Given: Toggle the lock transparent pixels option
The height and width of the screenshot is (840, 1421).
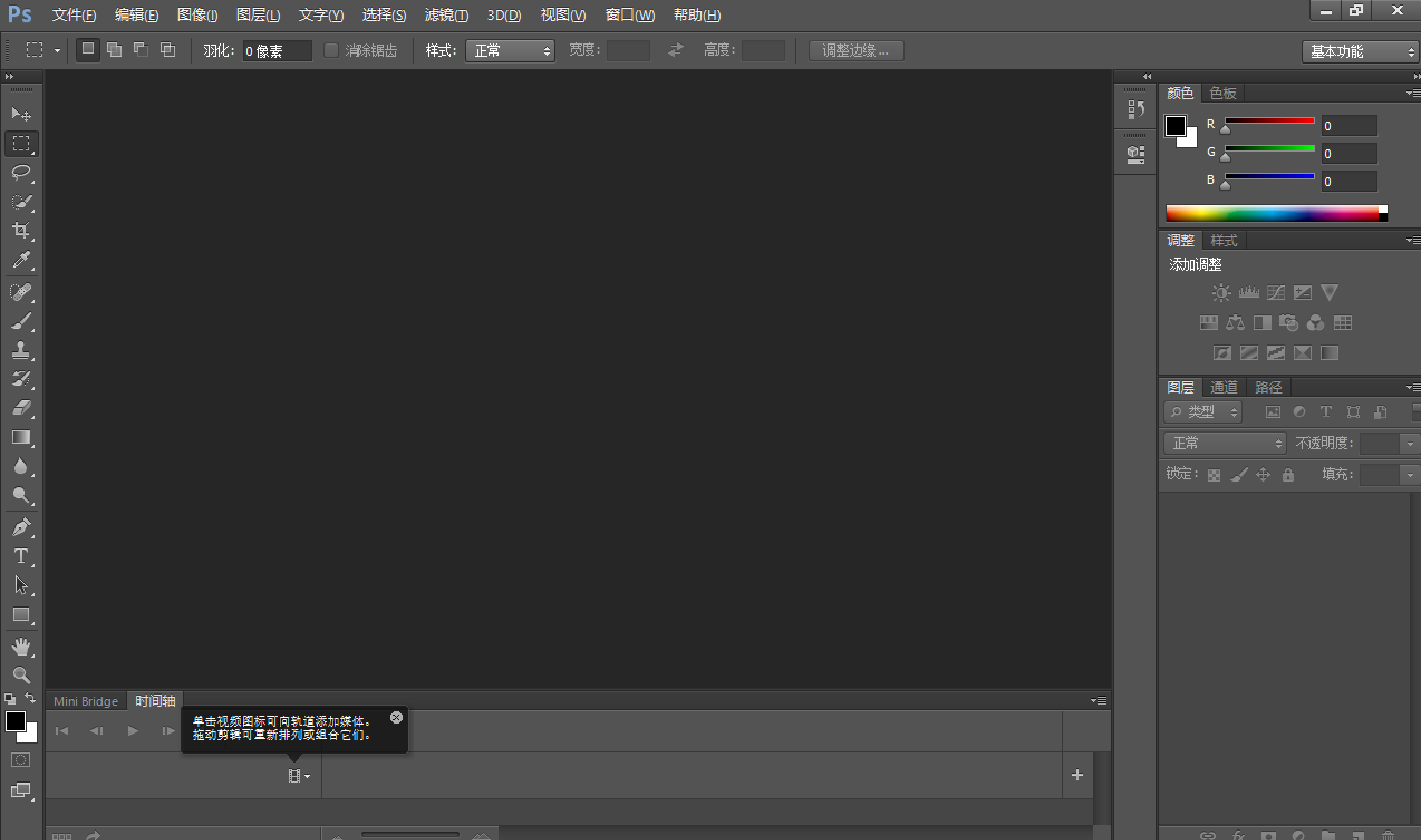Looking at the screenshot, I should (x=1214, y=474).
